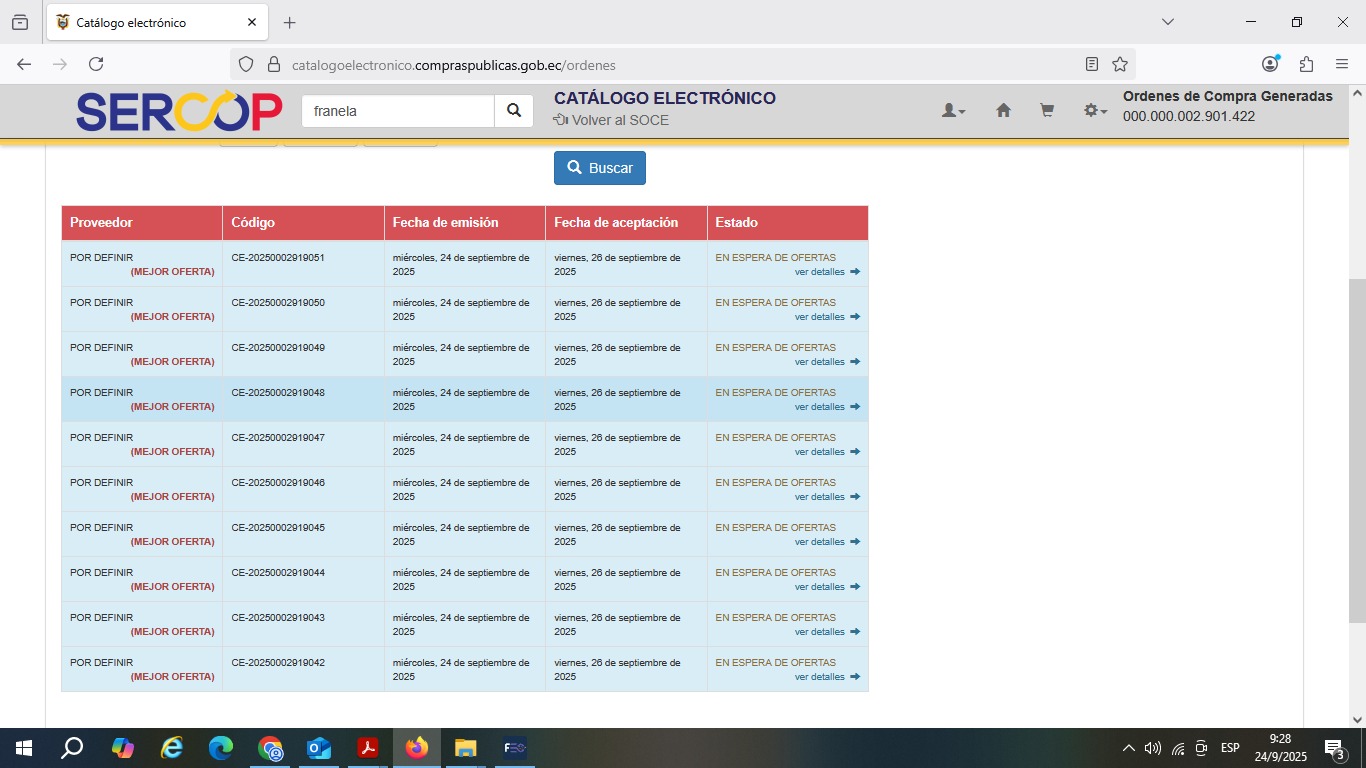
Task: Open the Firefox extensions icon
Action: pyautogui.click(x=1306, y=64)
